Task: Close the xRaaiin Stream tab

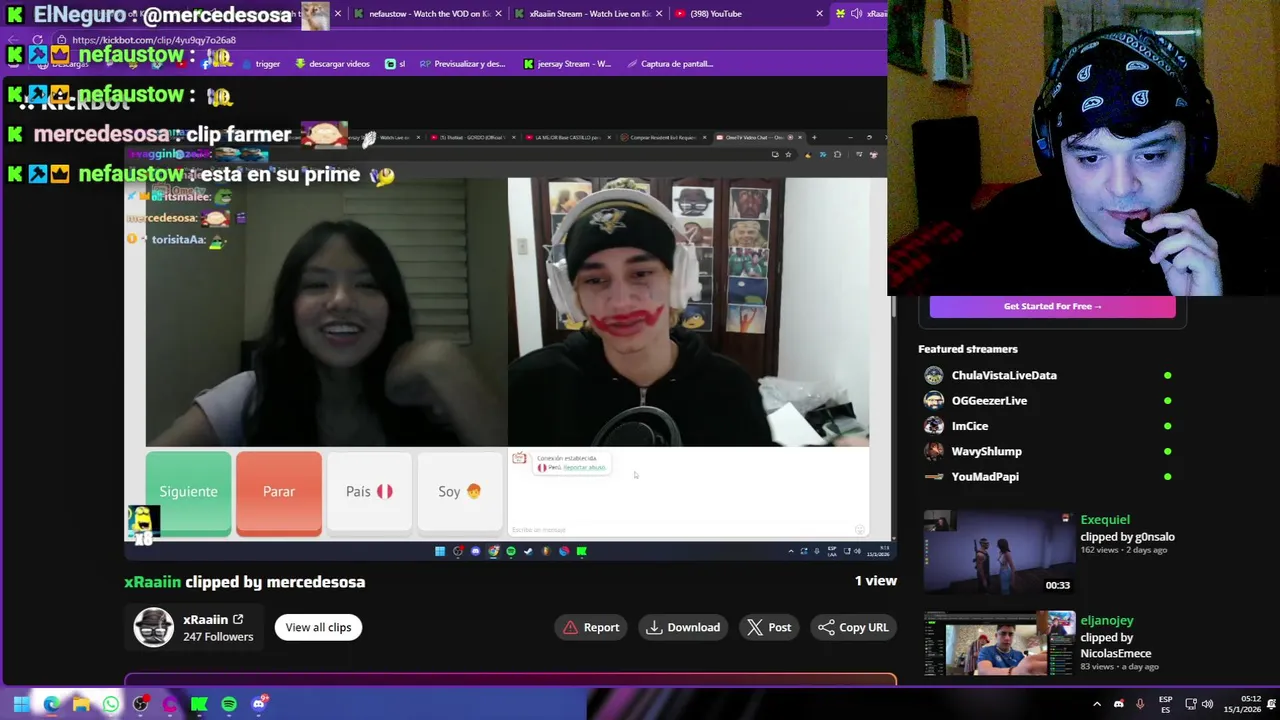Action: pyautogui.click(x=658, y=13)
